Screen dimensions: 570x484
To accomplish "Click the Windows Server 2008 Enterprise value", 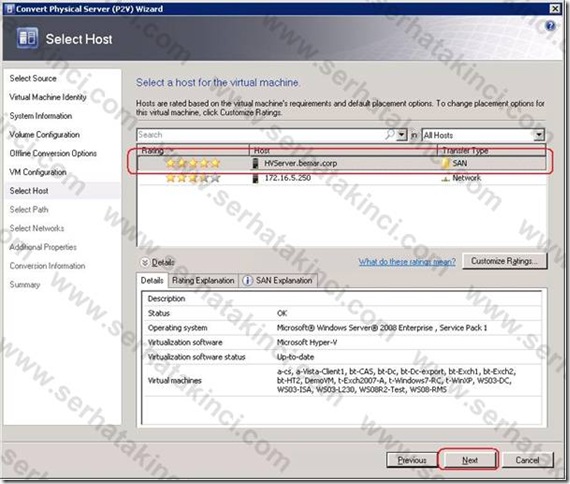I will [x=382, y=328].
